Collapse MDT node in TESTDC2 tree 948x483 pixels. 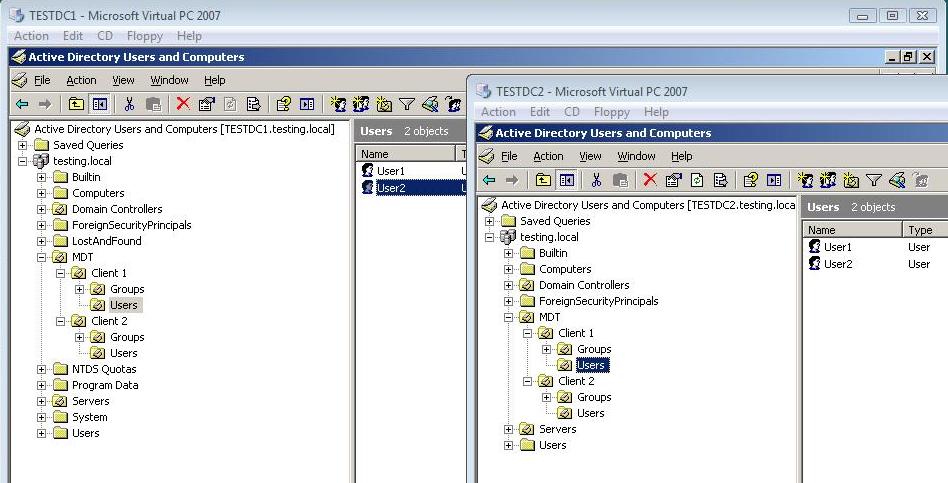pos(508,317)
